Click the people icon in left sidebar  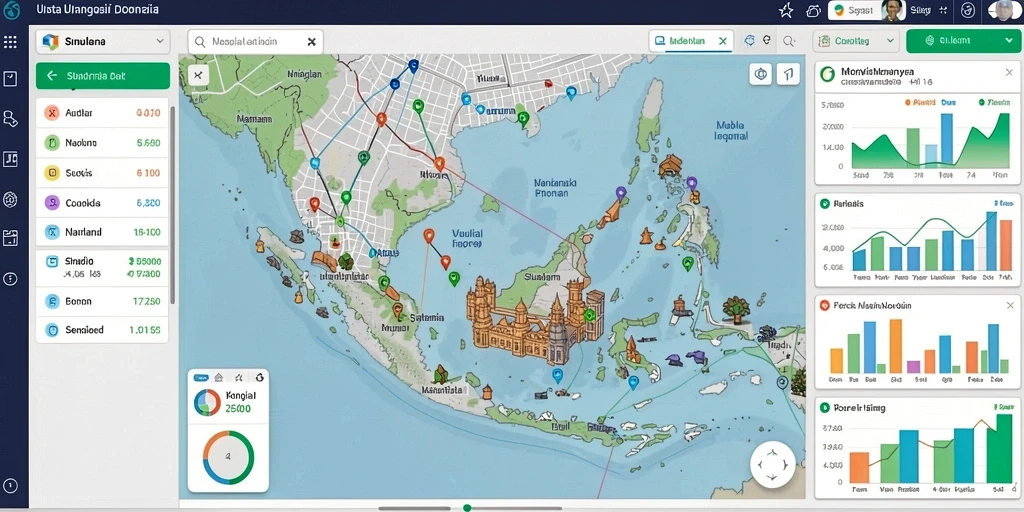(x=10, y=119)
